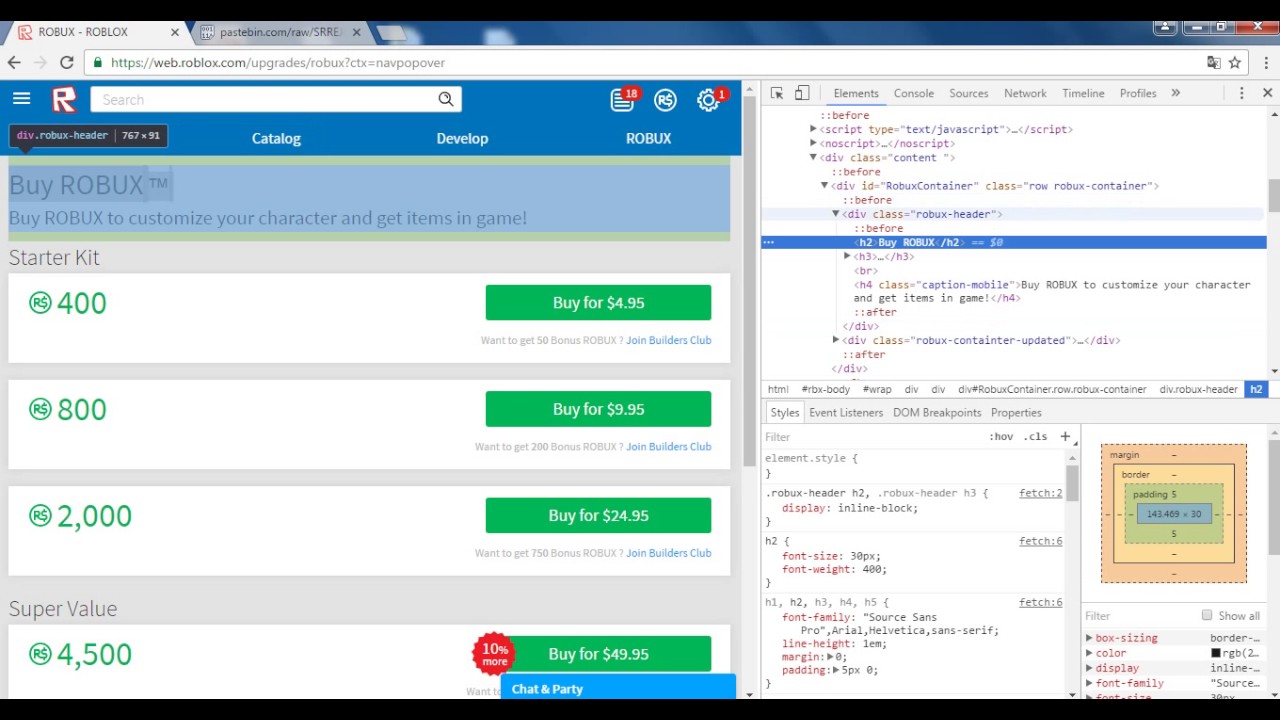Go to Catalog page
1280x720 pixels.
pos(276,138)
